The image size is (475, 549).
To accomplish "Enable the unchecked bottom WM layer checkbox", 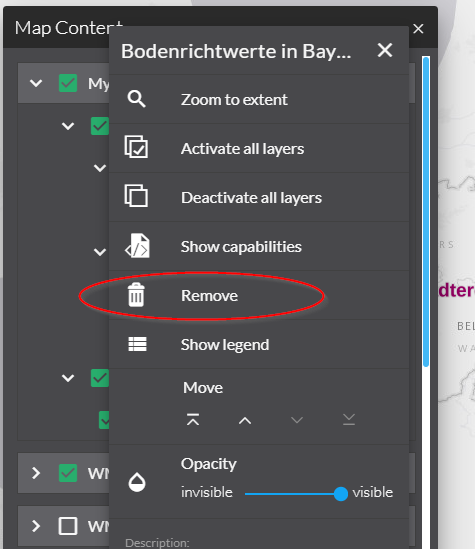I will (68, 526).
